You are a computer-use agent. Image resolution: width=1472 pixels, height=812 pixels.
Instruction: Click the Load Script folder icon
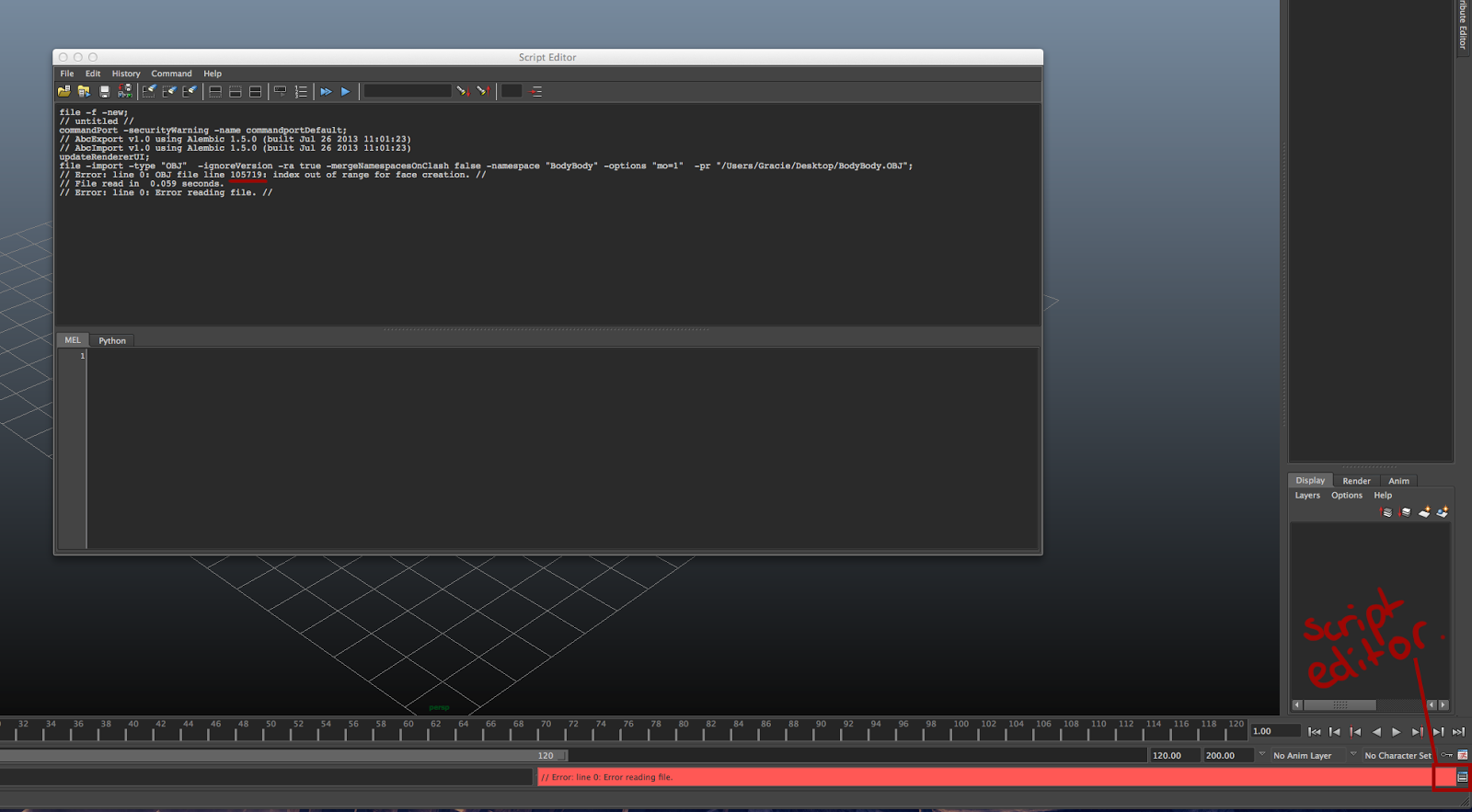tap(63, 91)
